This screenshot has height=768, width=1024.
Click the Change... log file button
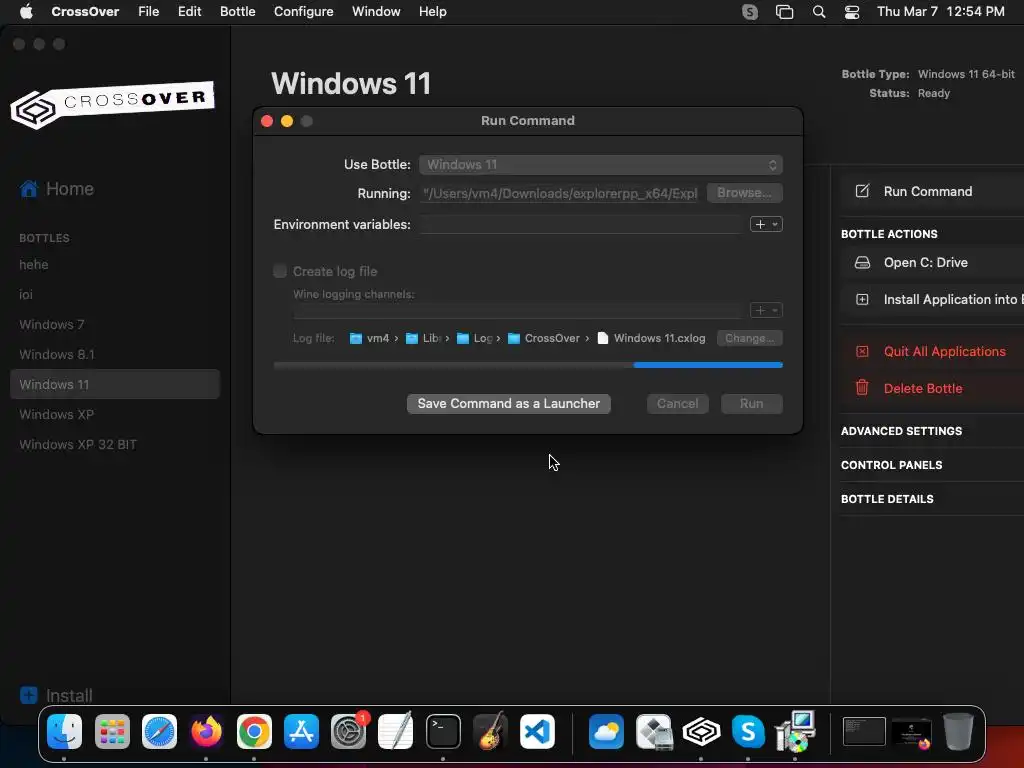[749, 338]
